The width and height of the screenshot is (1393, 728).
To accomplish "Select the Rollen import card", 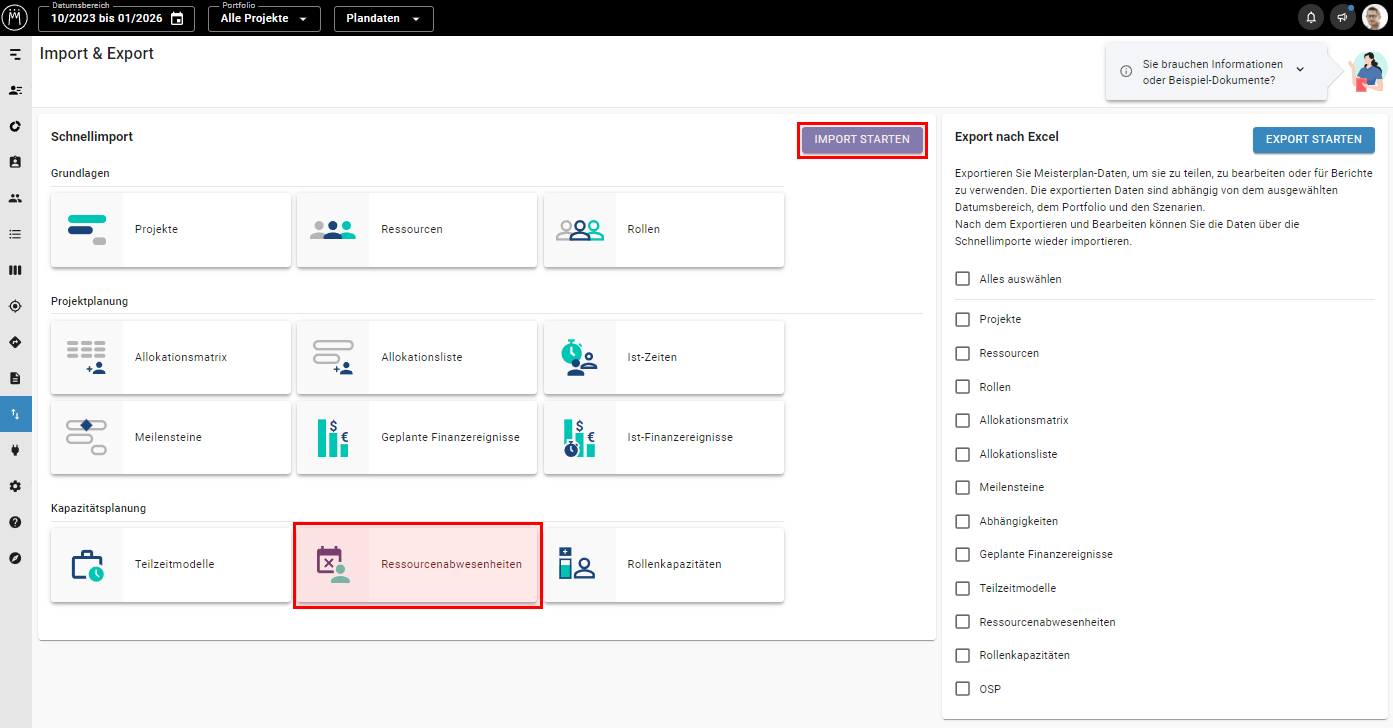I will point(664,230).
